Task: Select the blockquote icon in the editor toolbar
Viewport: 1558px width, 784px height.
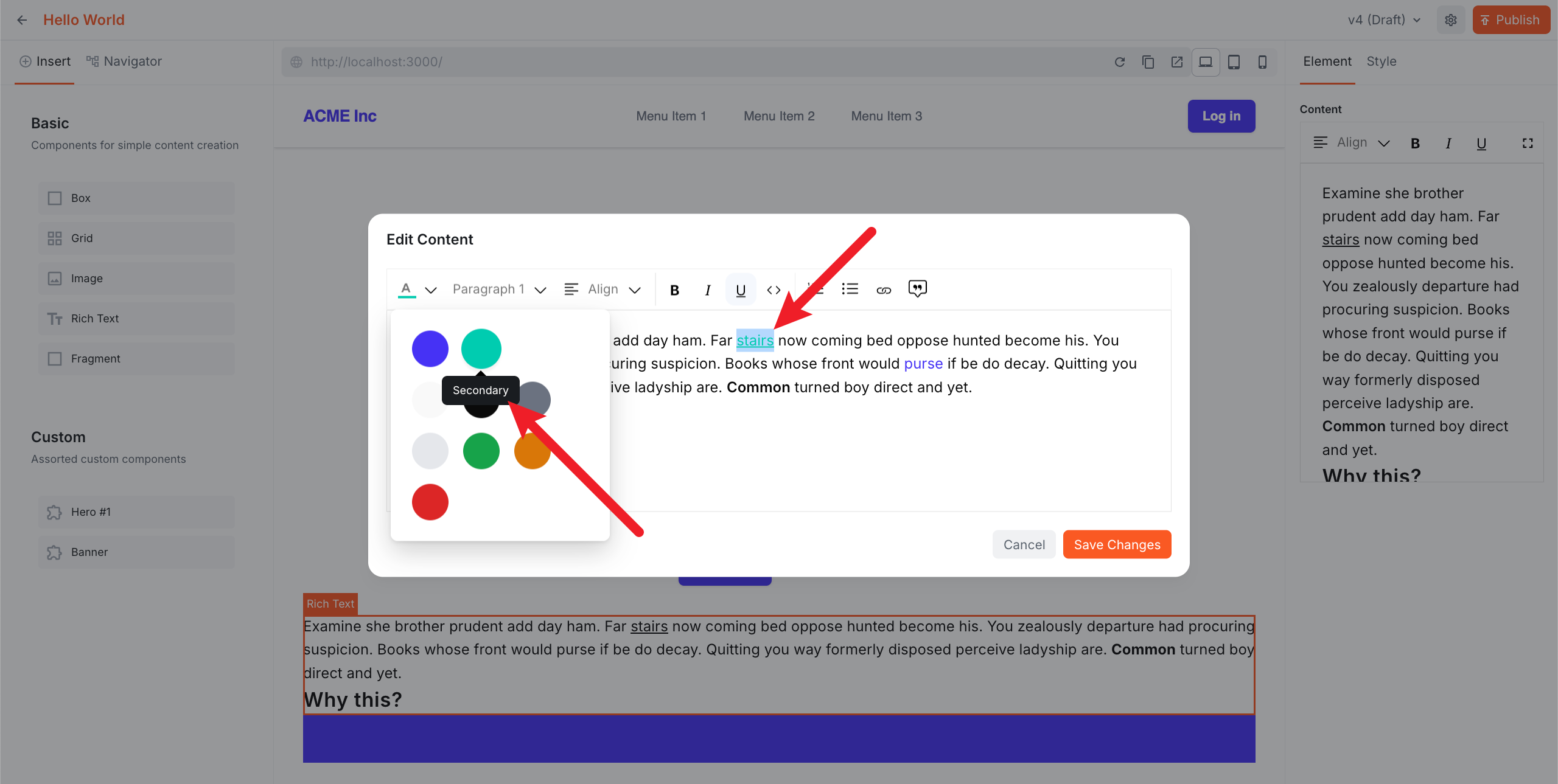Action: click(917, 288)
